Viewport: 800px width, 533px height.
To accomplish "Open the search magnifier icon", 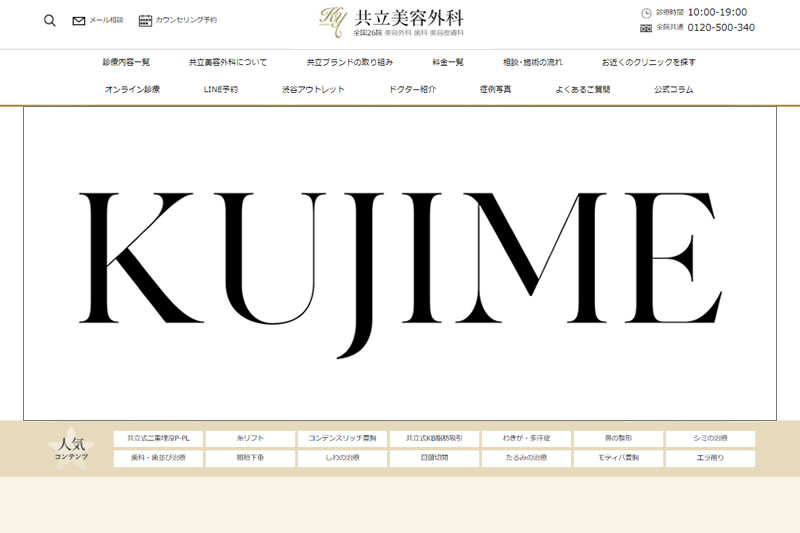I will pyautogui.click(x=49, y=20).
